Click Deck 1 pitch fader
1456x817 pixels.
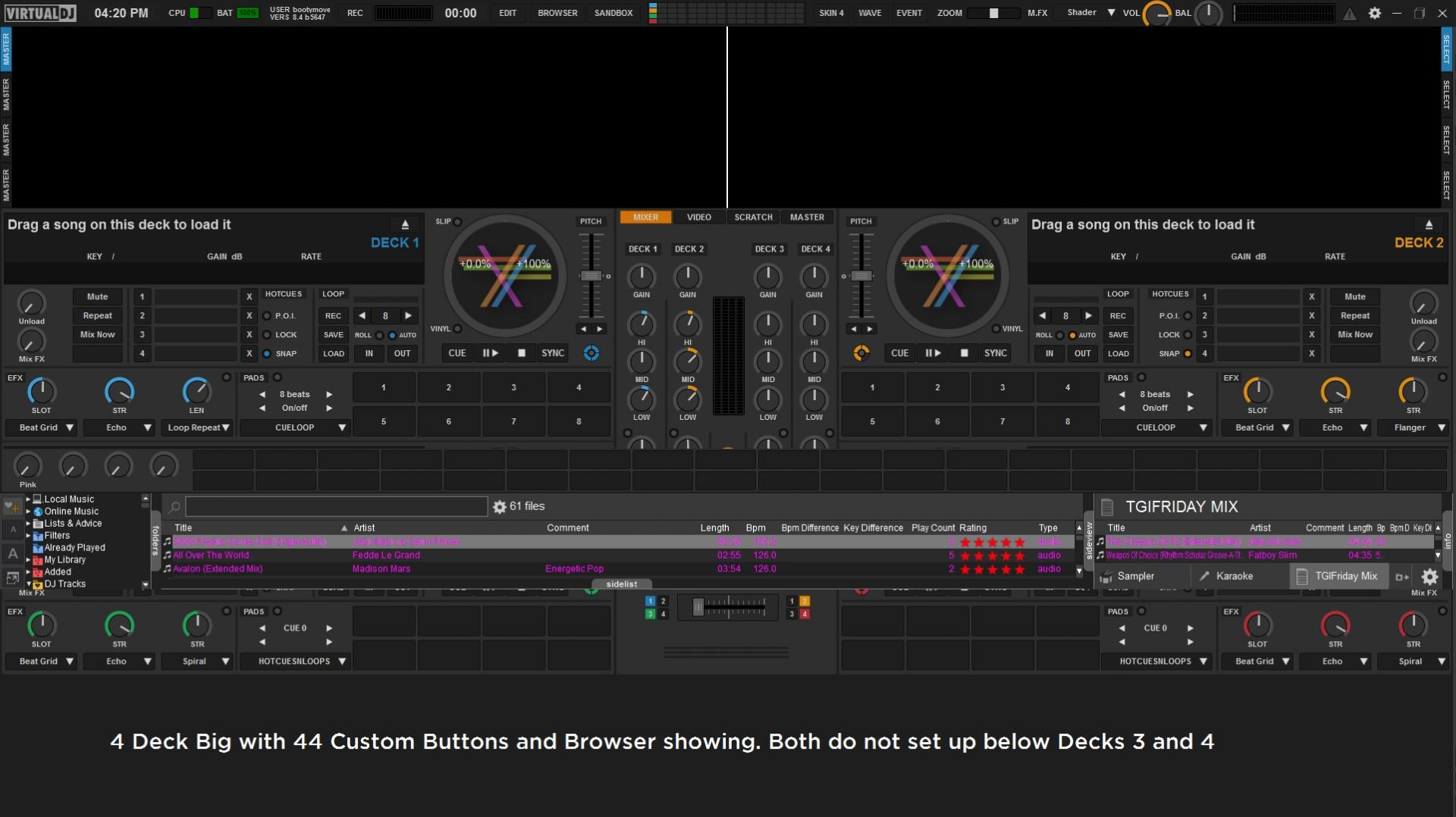pyautogui.click(x=591, y=276)
